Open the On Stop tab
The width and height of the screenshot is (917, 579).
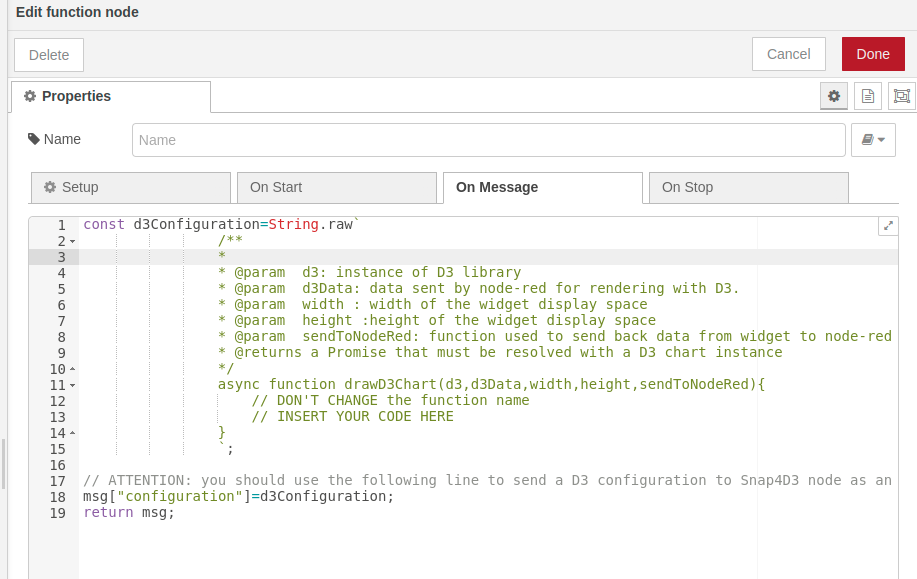[748, 187]
